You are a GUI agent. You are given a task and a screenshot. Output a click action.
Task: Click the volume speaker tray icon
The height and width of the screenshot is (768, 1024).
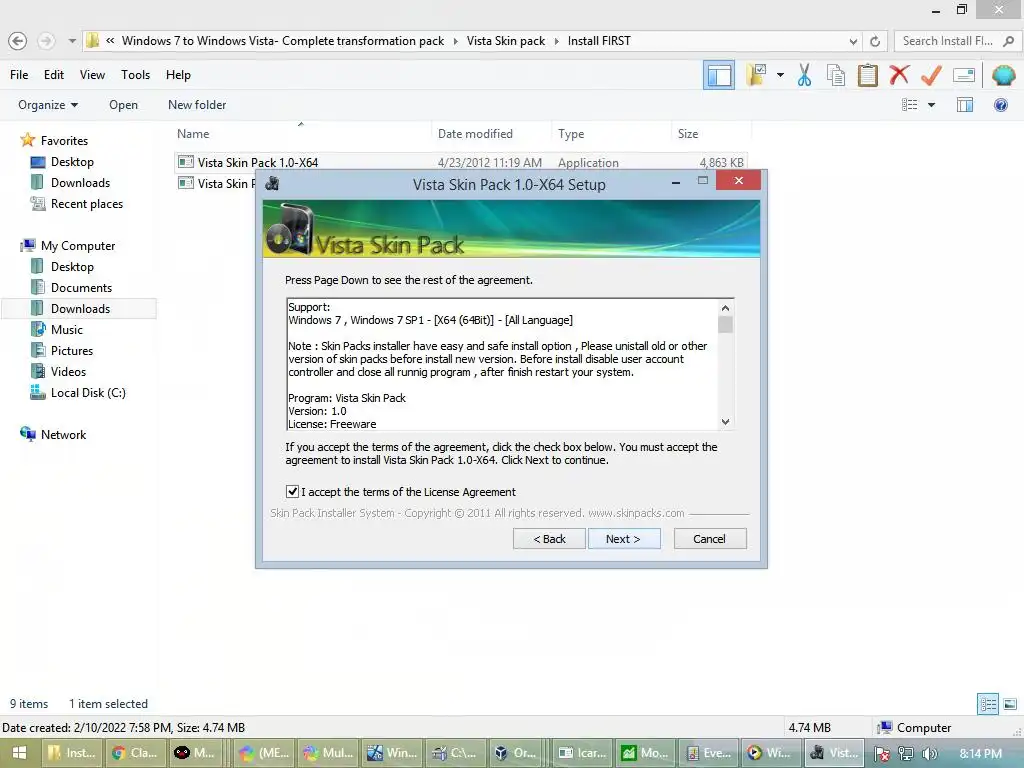click(929, 753)
